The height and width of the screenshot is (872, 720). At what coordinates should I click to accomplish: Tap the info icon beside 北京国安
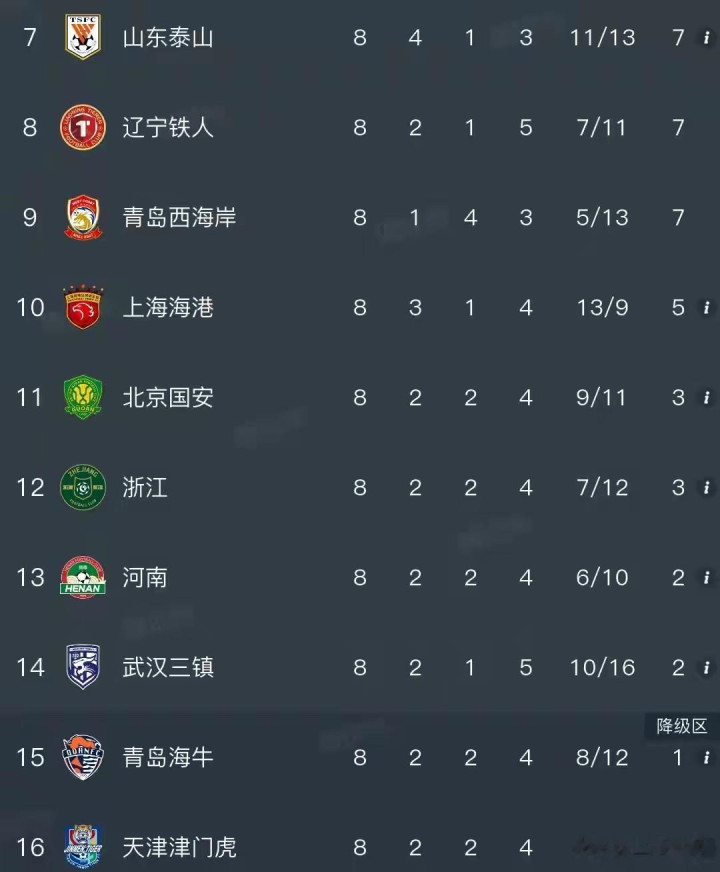(x=707, y=398)
